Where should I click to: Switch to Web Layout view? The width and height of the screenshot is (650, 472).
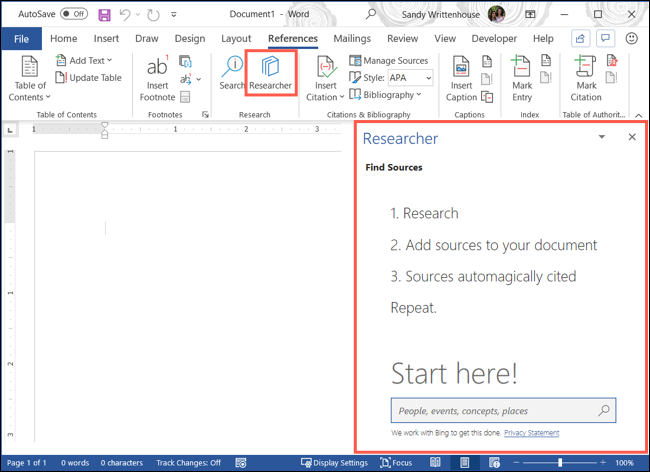point(494,462)
